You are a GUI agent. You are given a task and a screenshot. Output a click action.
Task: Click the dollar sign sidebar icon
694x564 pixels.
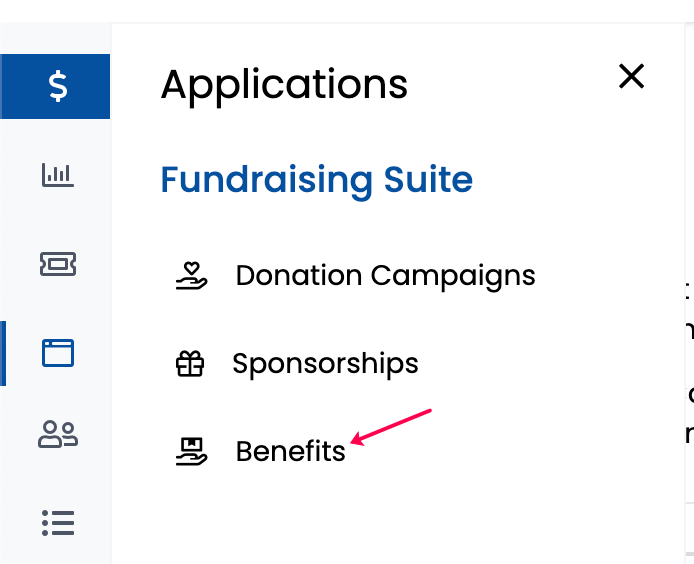pos(58,87)
